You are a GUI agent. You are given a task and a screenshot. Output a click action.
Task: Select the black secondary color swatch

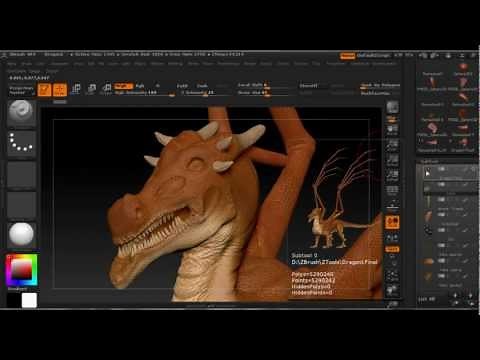[14, 300]
